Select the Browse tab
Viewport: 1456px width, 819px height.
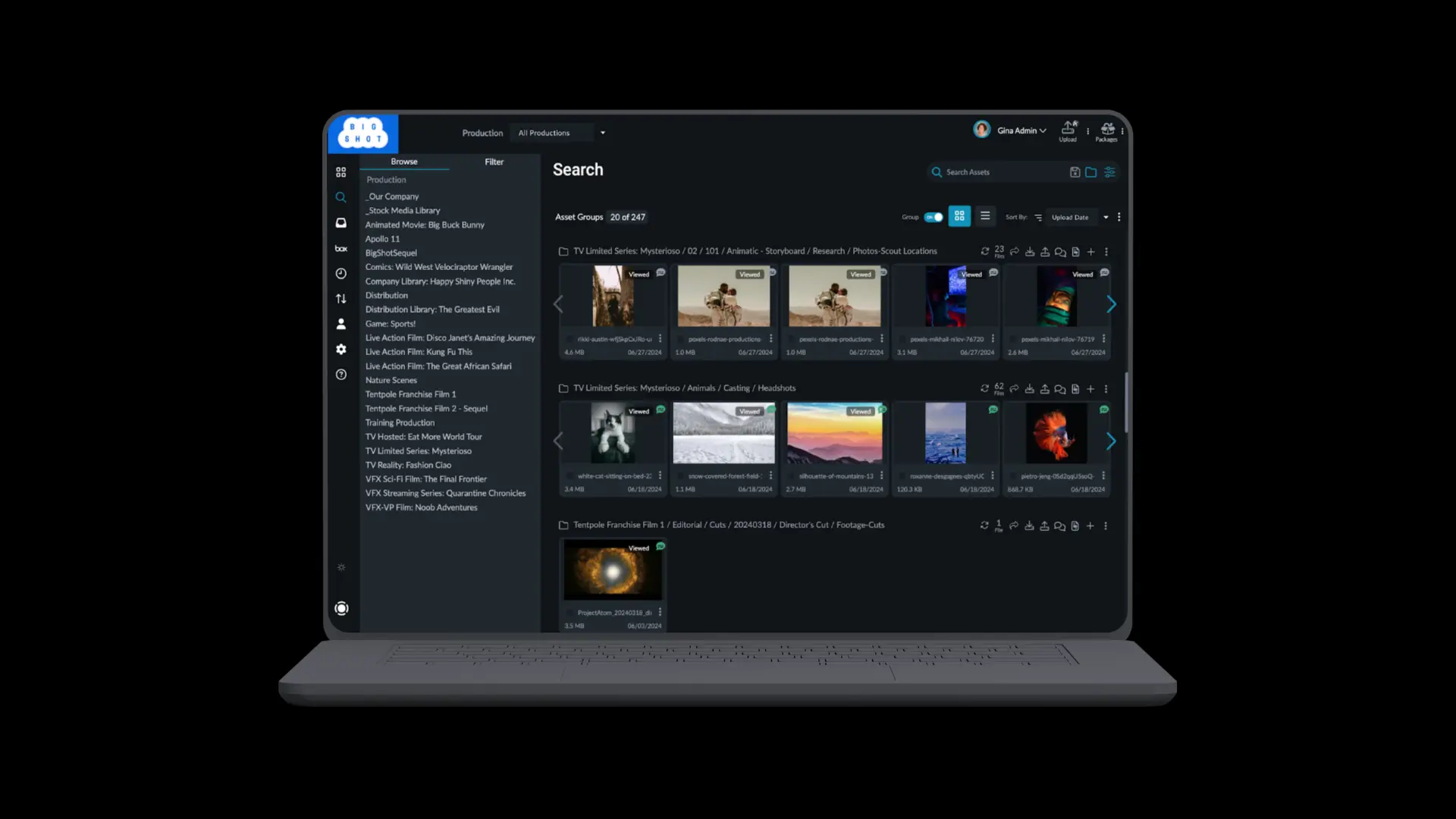[x=403, y=162]
